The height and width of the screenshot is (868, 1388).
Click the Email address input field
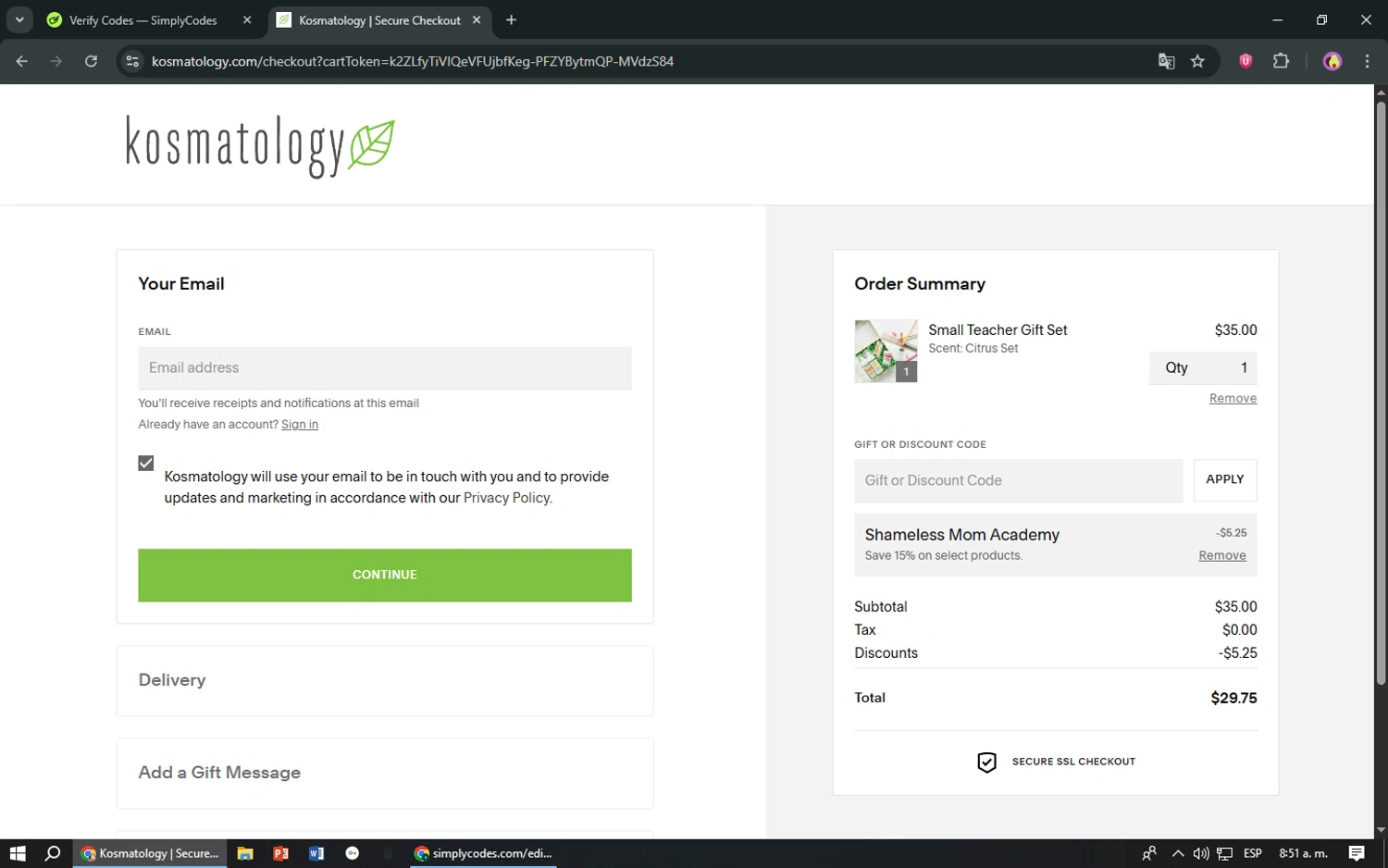385,368
